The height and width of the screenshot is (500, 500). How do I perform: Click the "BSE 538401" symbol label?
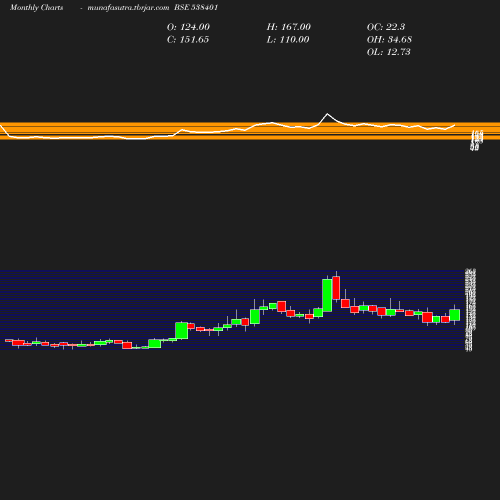[x=196, y=8]
